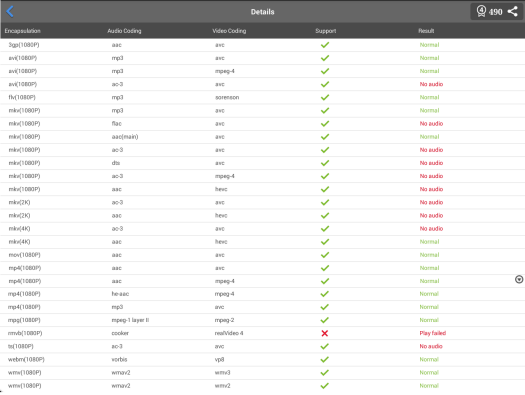Click Normal result in the mpg(1080P) row

(429, 320)
